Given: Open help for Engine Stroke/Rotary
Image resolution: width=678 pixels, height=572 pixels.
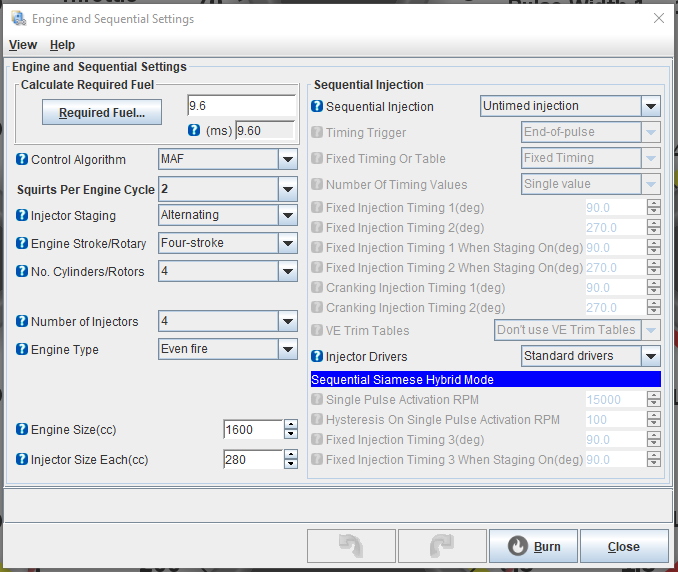Looking at the screenshot, I should (x=22, y=243).
